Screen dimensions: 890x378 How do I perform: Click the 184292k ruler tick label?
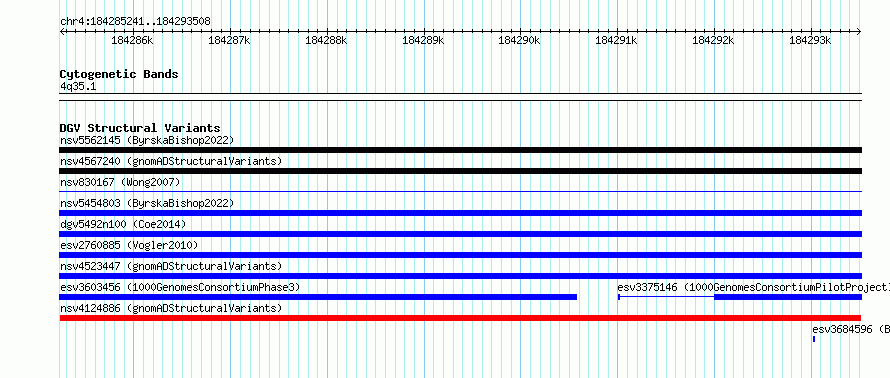(x=713, y=40)
